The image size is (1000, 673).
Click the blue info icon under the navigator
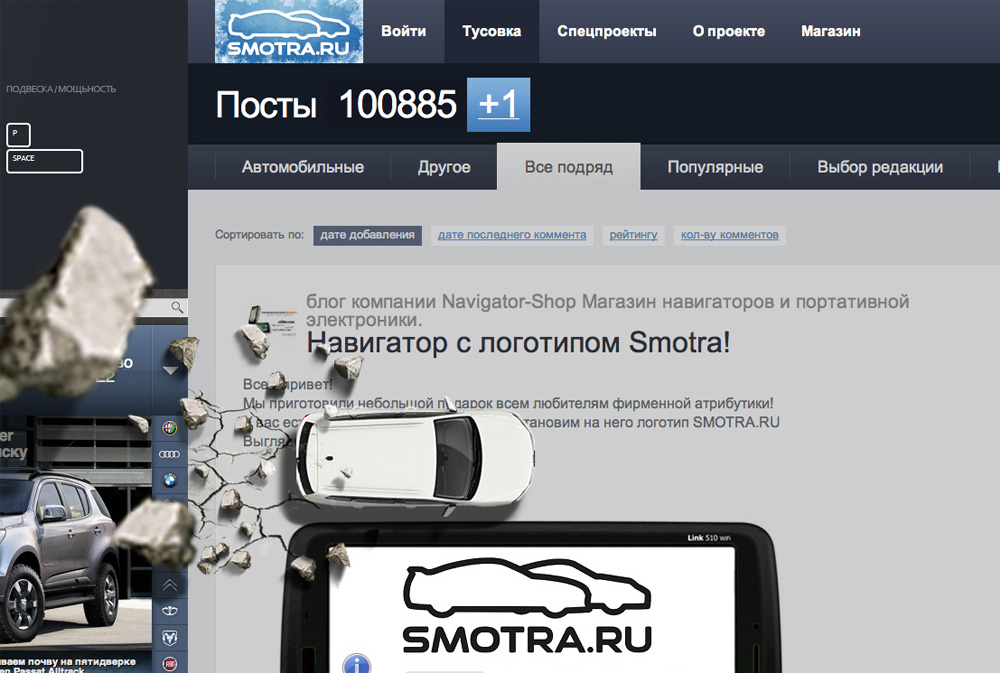click(357, 663)
